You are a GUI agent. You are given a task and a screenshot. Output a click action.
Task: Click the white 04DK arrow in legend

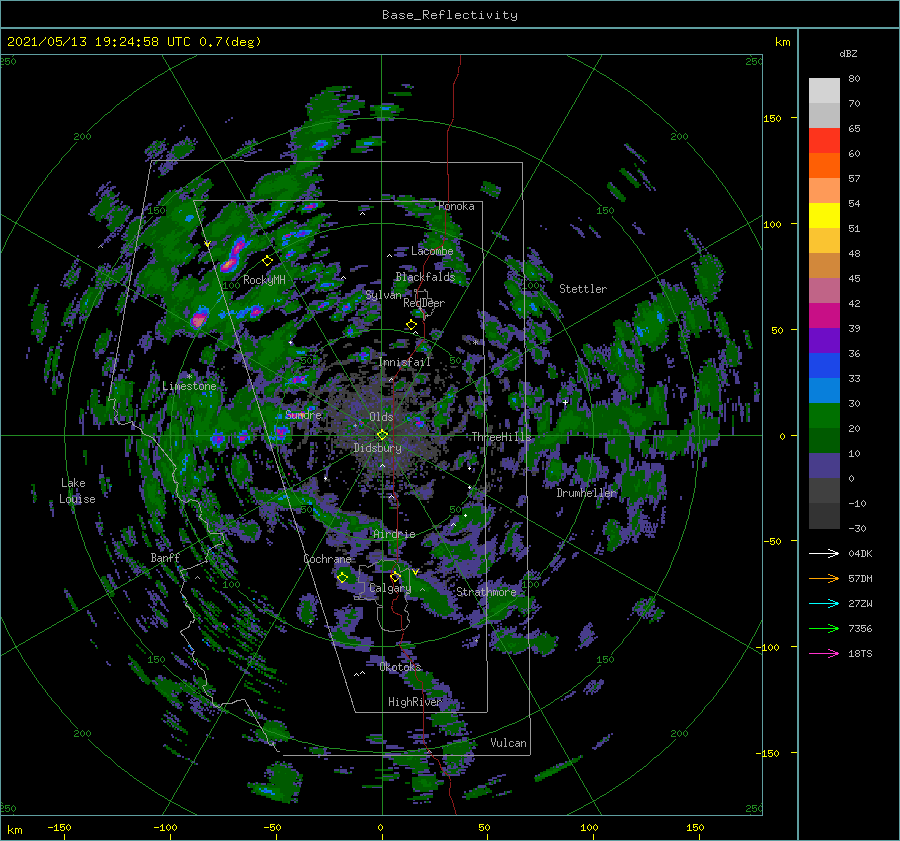824,553
